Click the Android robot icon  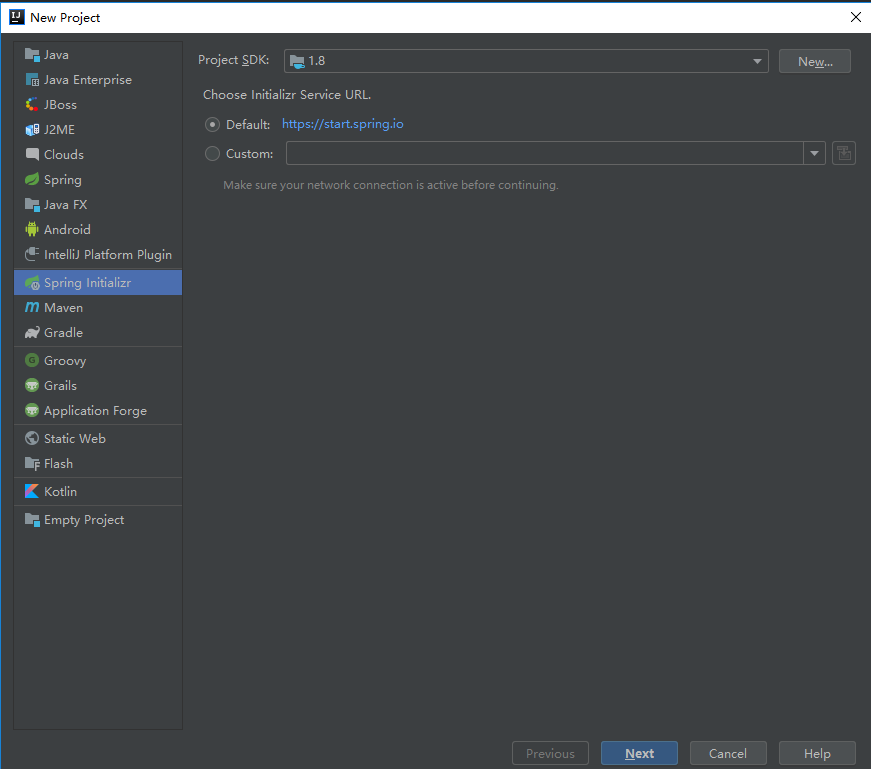(x=32, y=229)
